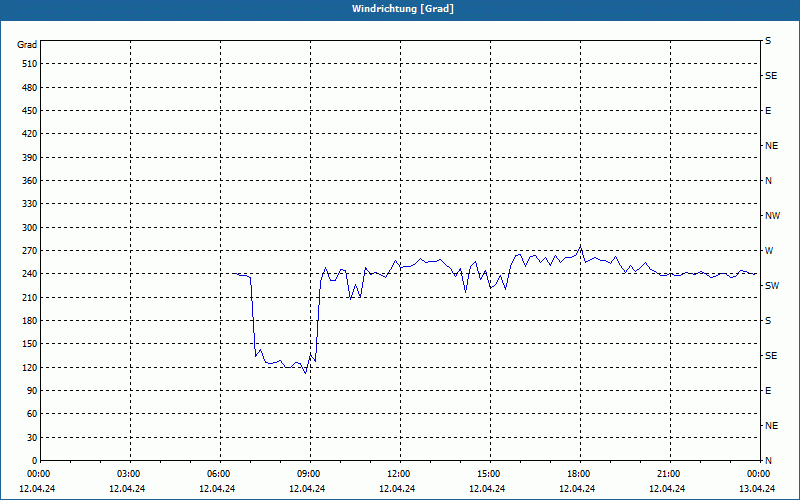Viewport: 800px width, 500px height.
Task: Click the lowest dip of the blue line
Action: tap(305, 373)
